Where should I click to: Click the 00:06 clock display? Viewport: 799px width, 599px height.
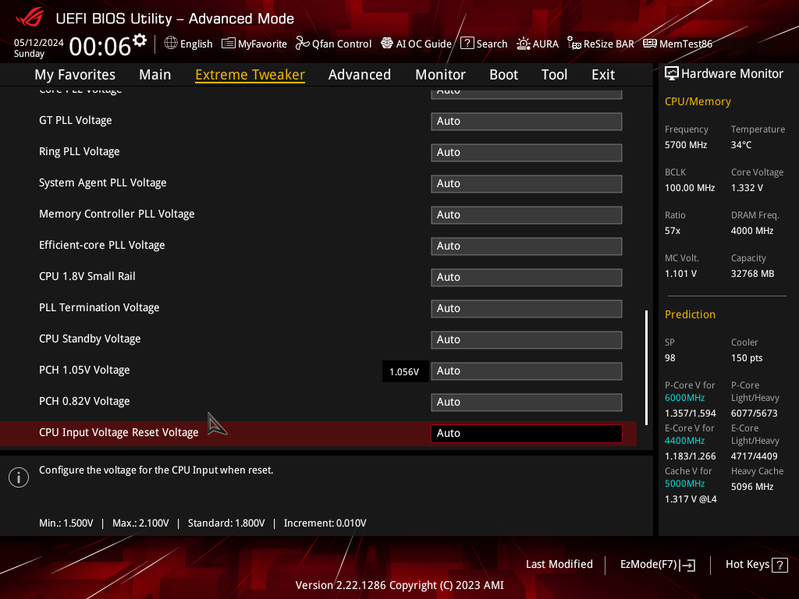click(100, 47)
